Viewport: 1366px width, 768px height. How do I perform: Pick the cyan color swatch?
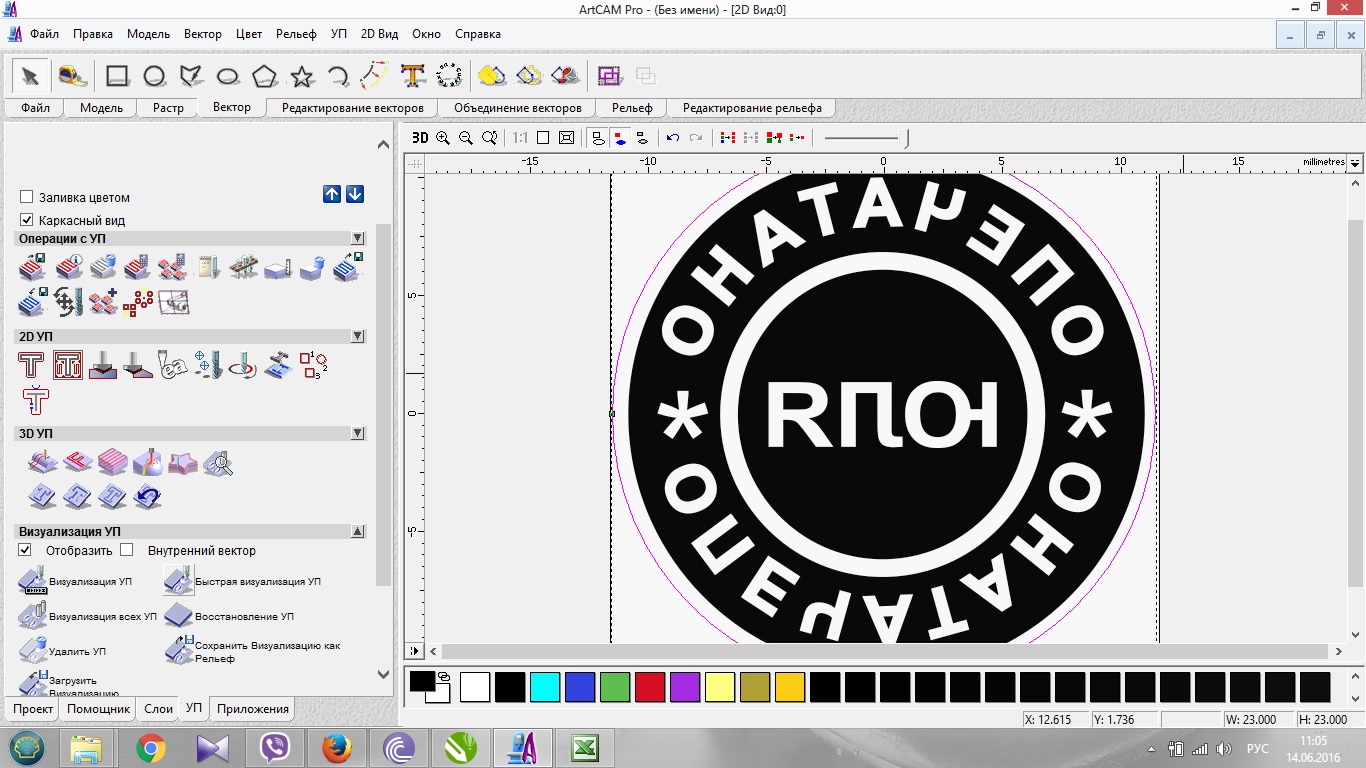tap(545, 687)
